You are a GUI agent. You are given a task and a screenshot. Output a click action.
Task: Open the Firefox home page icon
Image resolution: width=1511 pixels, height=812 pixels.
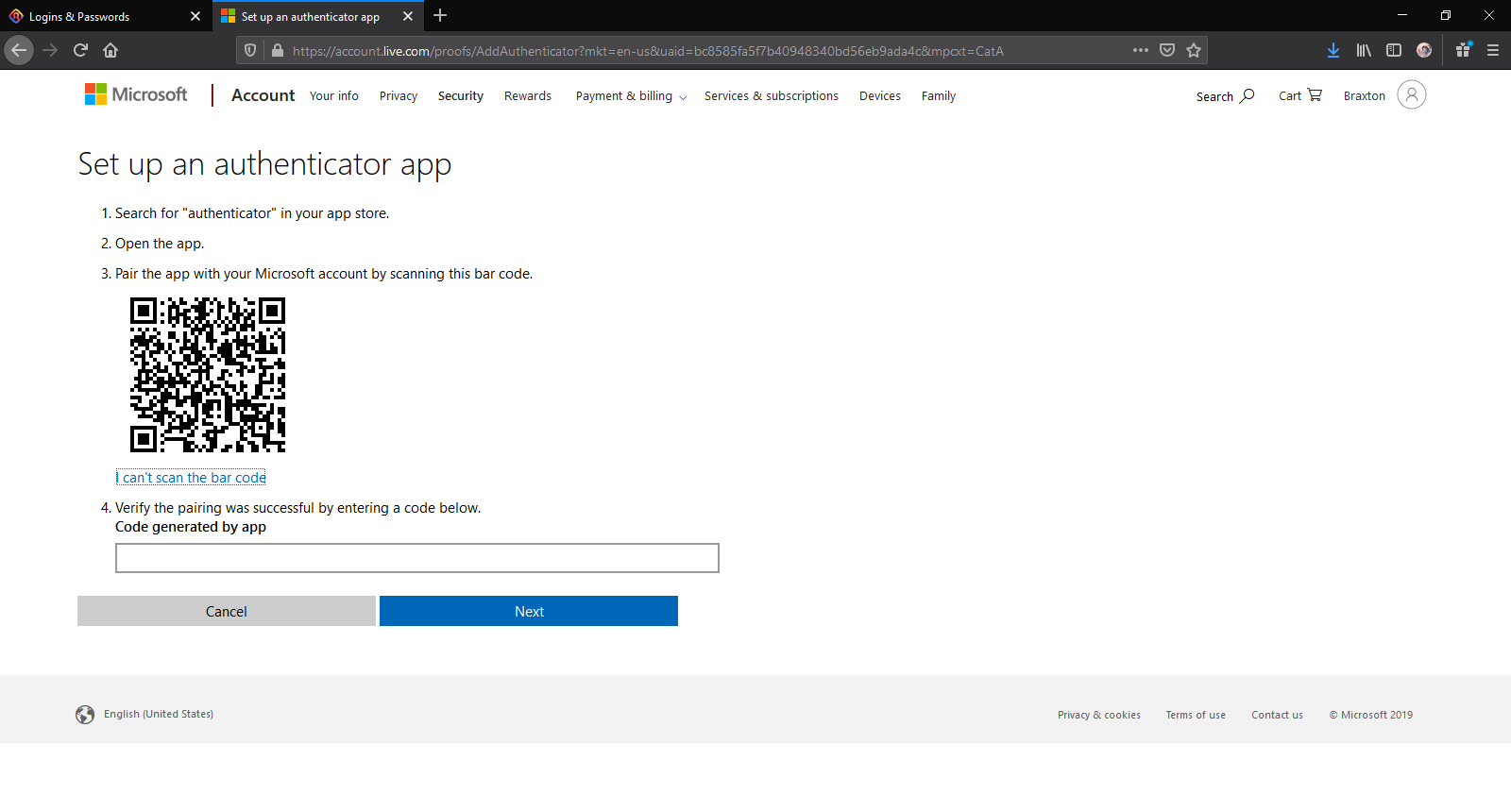pyautogui.click(x=110, y=50)
